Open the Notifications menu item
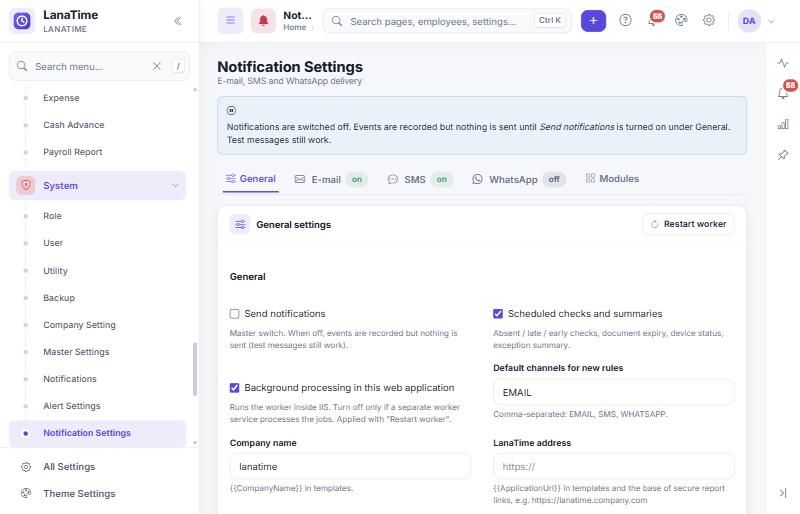Viewport: 800px width, 514px height. pos(69,379)
